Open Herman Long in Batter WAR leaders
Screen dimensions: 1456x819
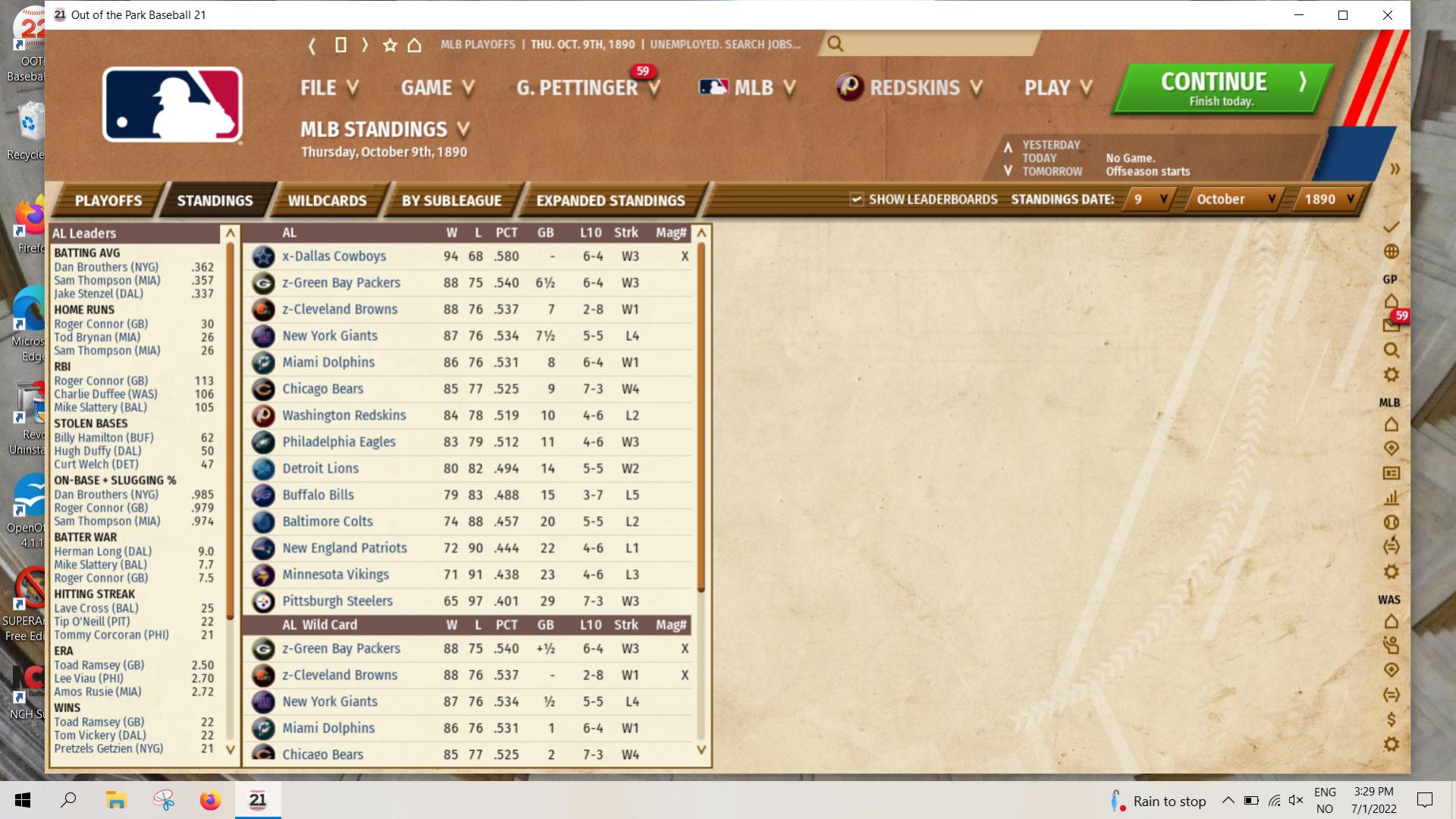[x=102, y=552]
